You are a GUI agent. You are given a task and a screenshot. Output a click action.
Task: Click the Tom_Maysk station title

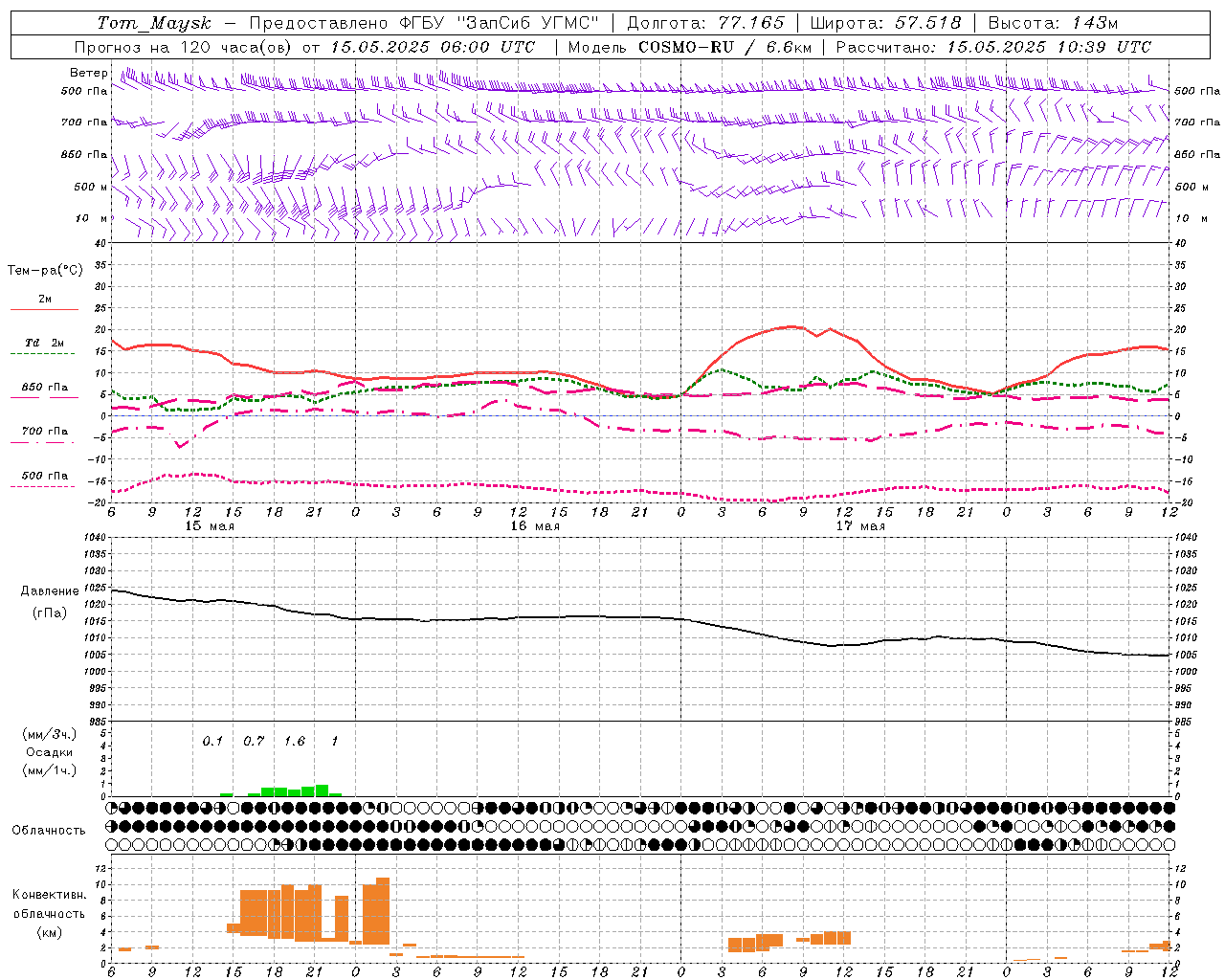click(154, 23)
